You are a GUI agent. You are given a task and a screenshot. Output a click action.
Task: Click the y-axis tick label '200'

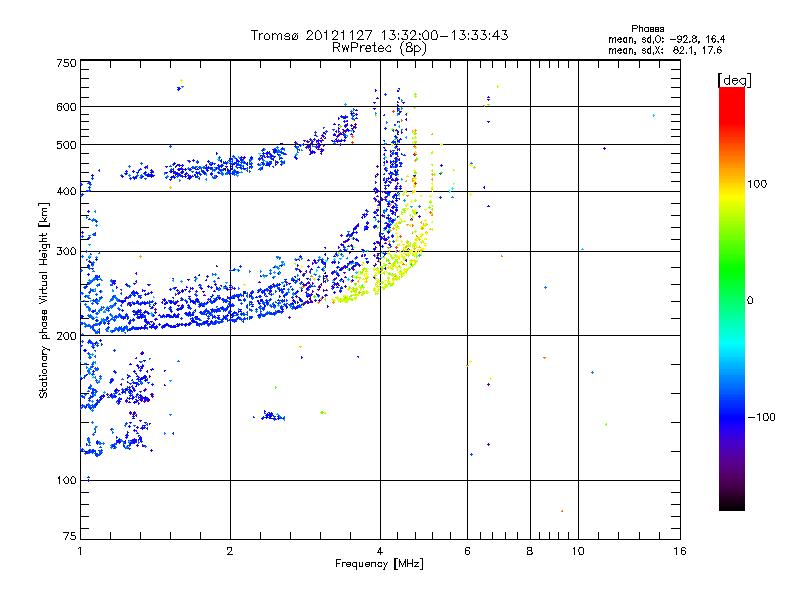[x=66, y=336]
